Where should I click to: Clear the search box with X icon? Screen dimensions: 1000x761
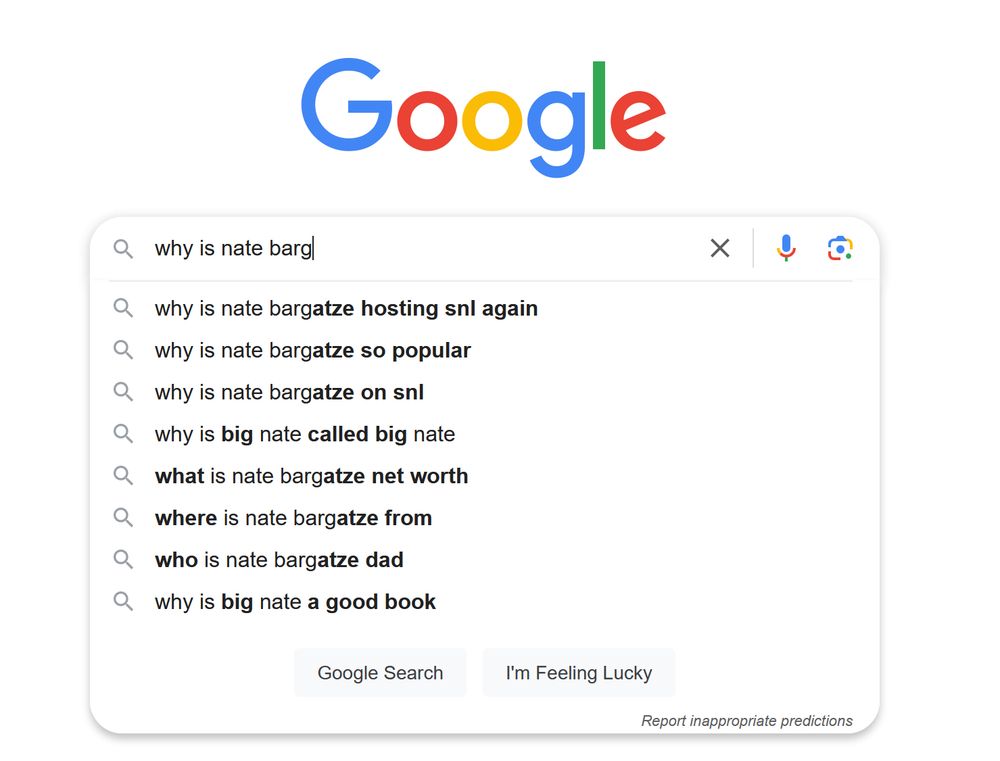pos(720,248)
